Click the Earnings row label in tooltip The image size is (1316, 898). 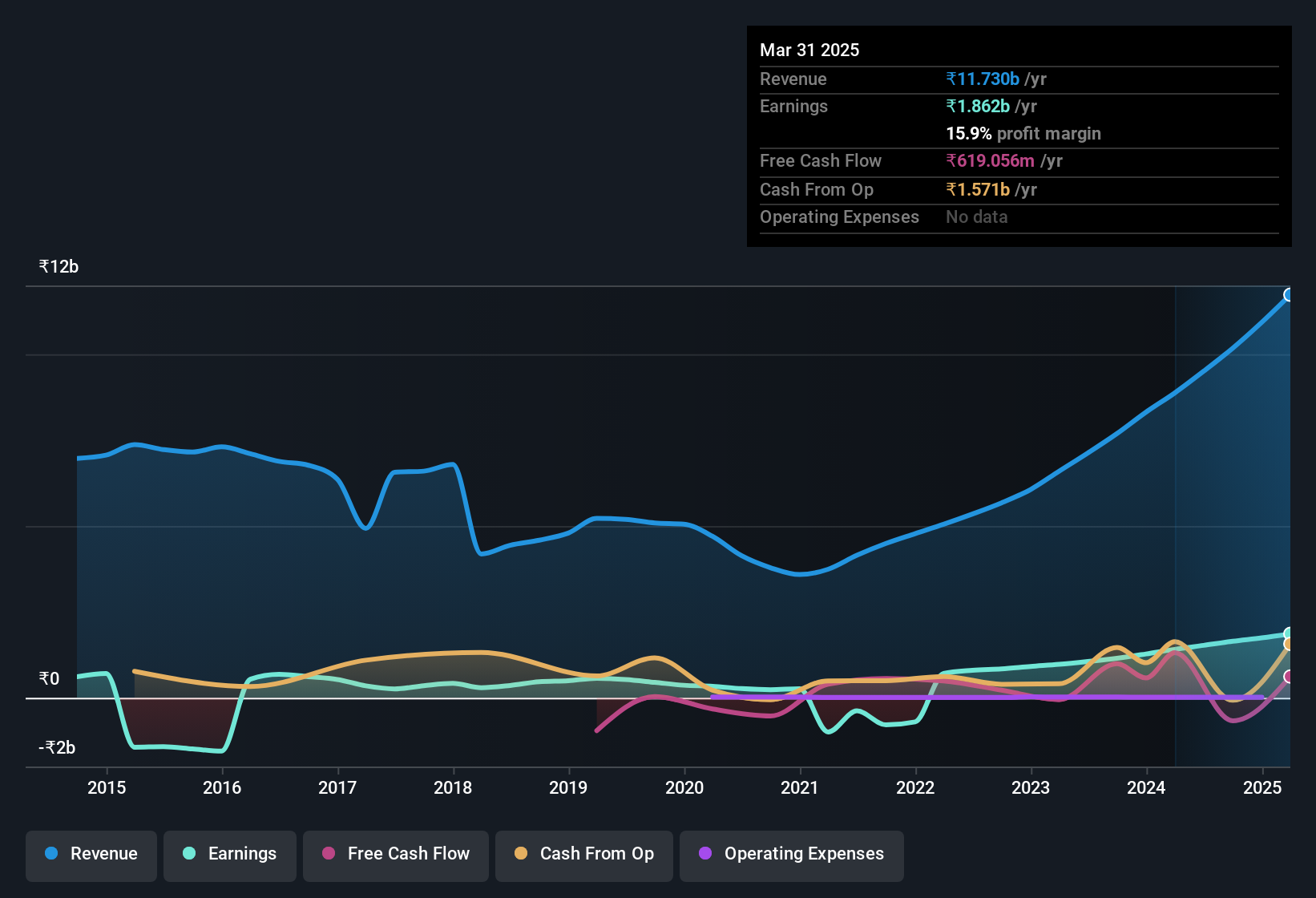[x=793, y=106]
